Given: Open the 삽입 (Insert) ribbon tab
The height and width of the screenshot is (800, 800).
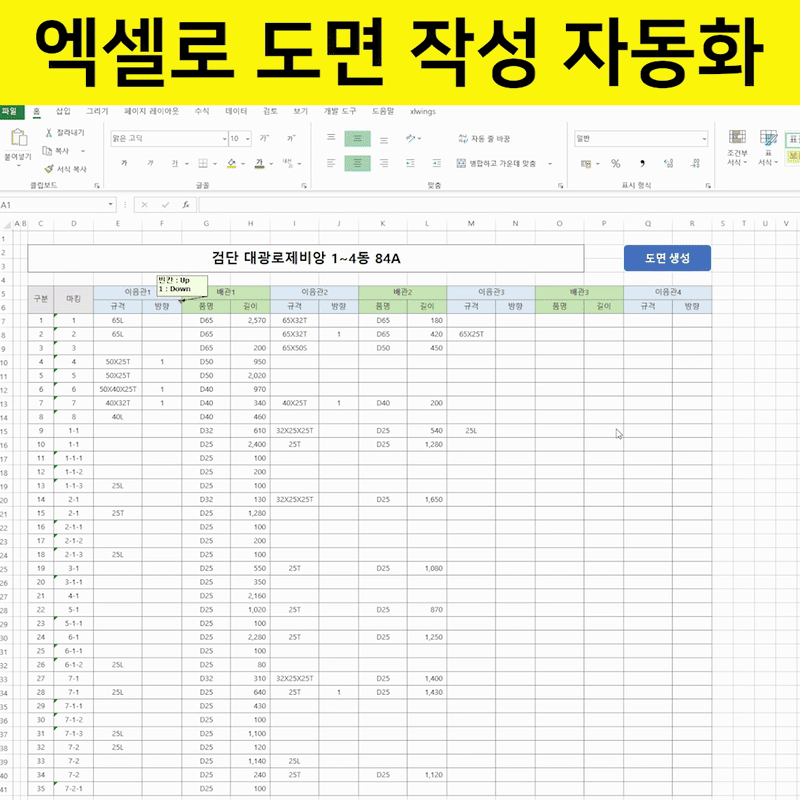Looking at the screenshot, I should tap(63, 111).
